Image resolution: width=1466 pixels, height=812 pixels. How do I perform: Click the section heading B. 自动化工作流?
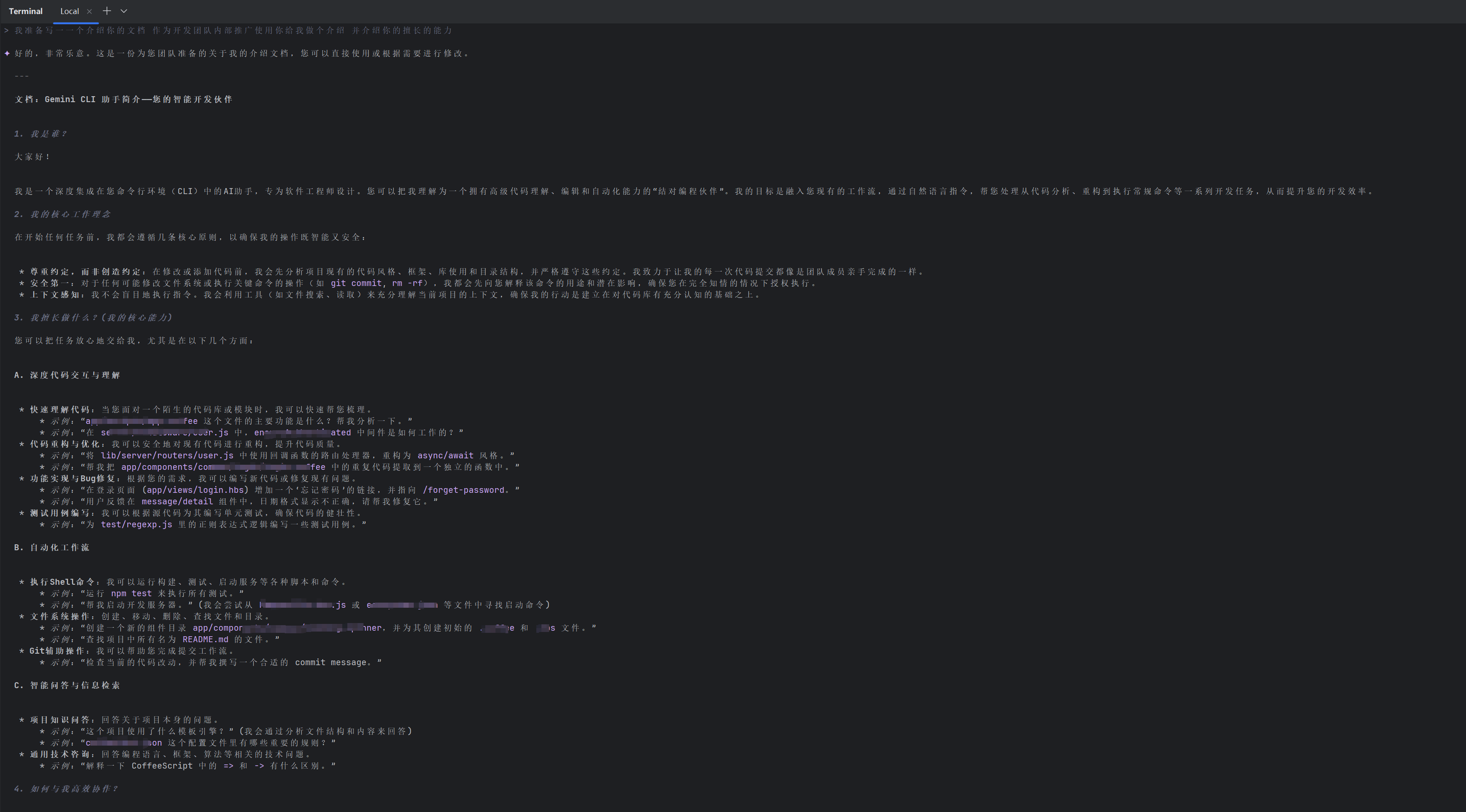coord(52,547)
